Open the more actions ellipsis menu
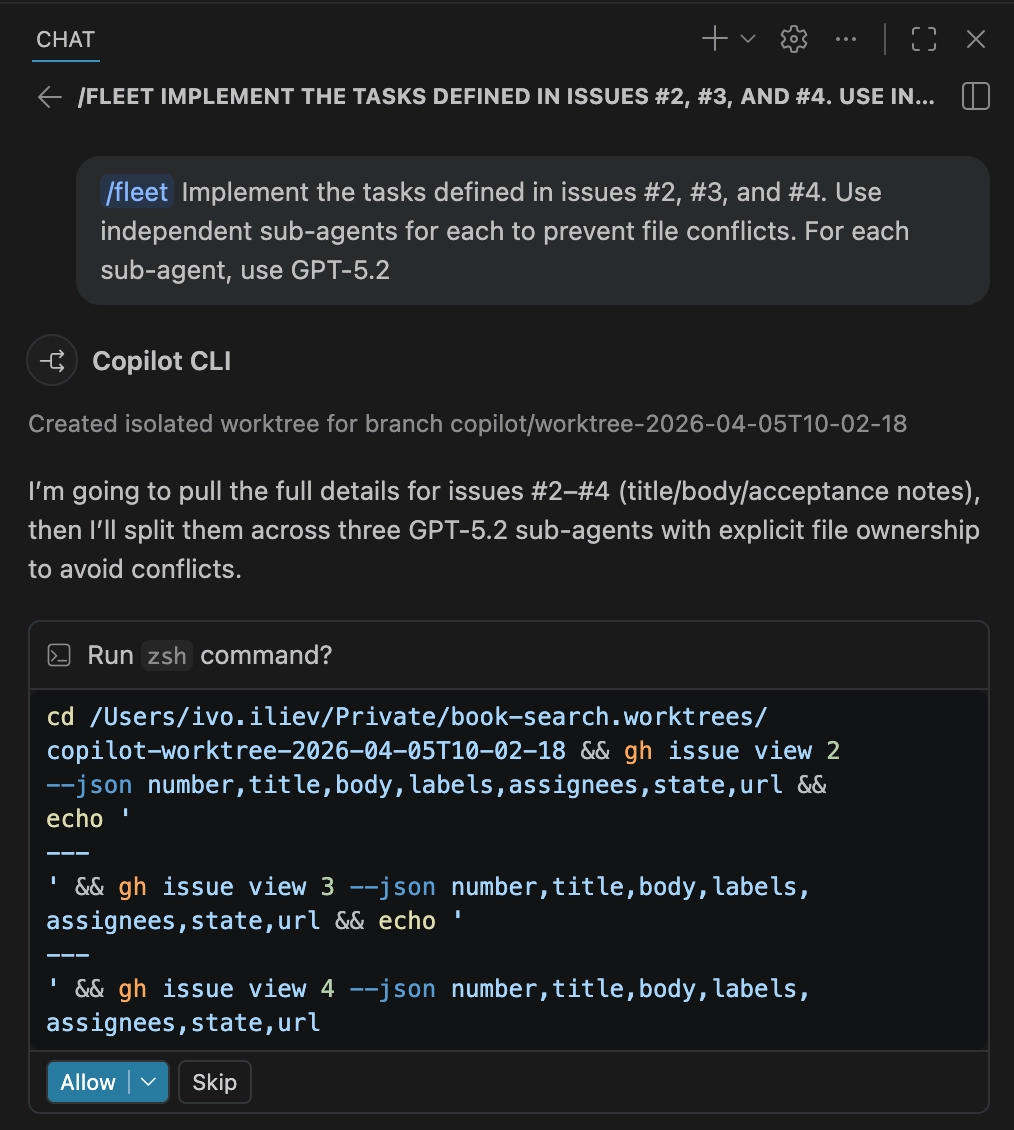The width and height of the screenshot is (1014, 1130). [845, 39]
